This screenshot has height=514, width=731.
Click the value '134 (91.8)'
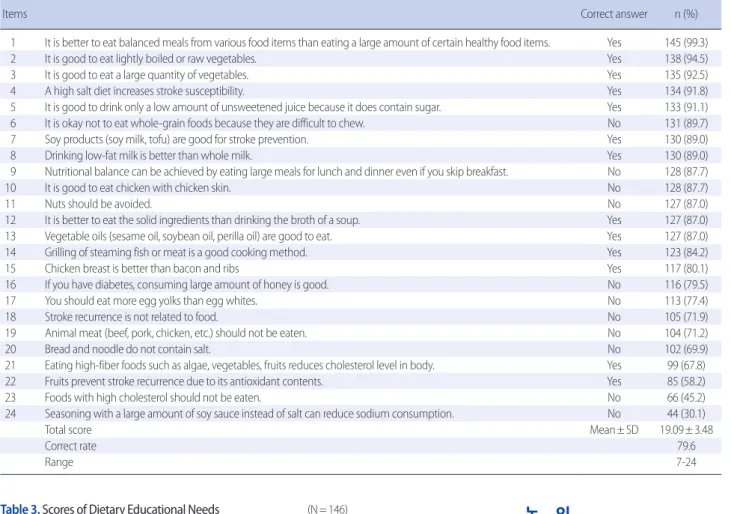686,91
